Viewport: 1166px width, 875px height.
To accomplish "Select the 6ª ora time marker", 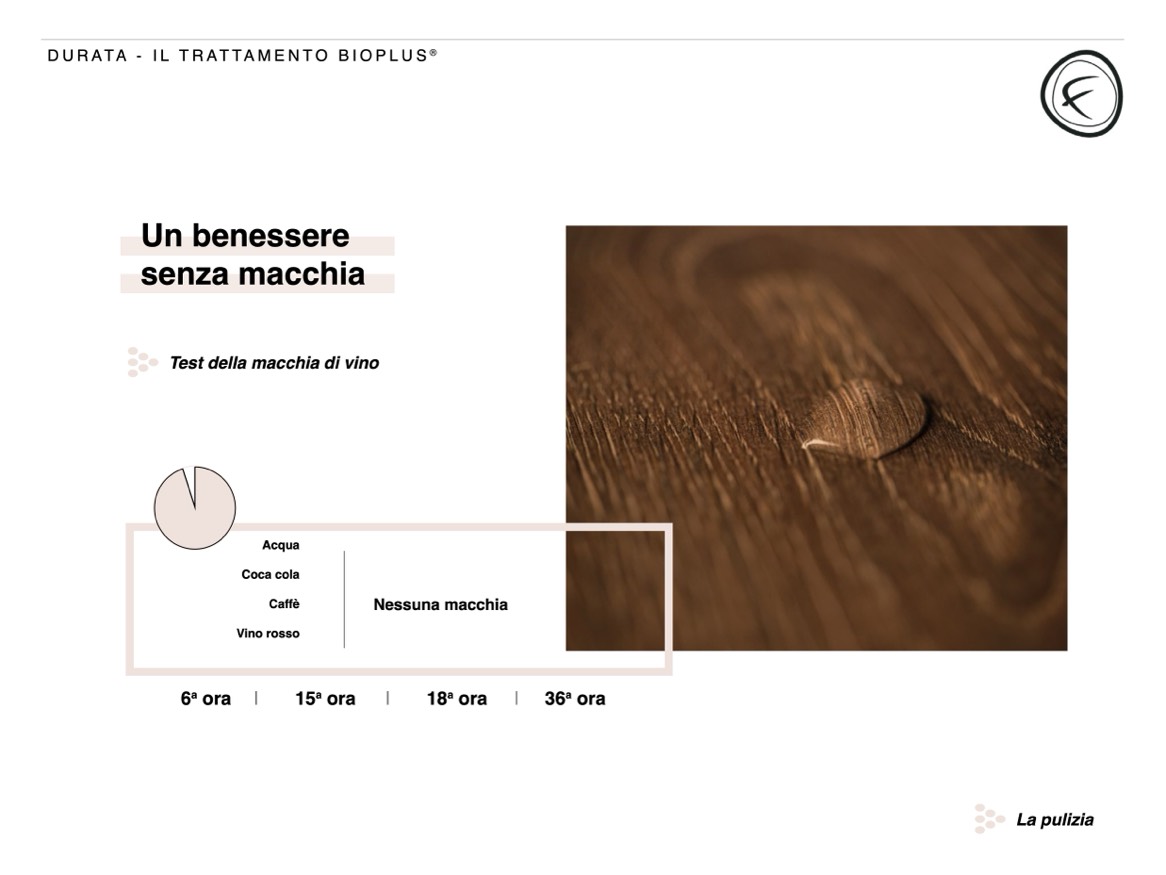I will (205, 699).
